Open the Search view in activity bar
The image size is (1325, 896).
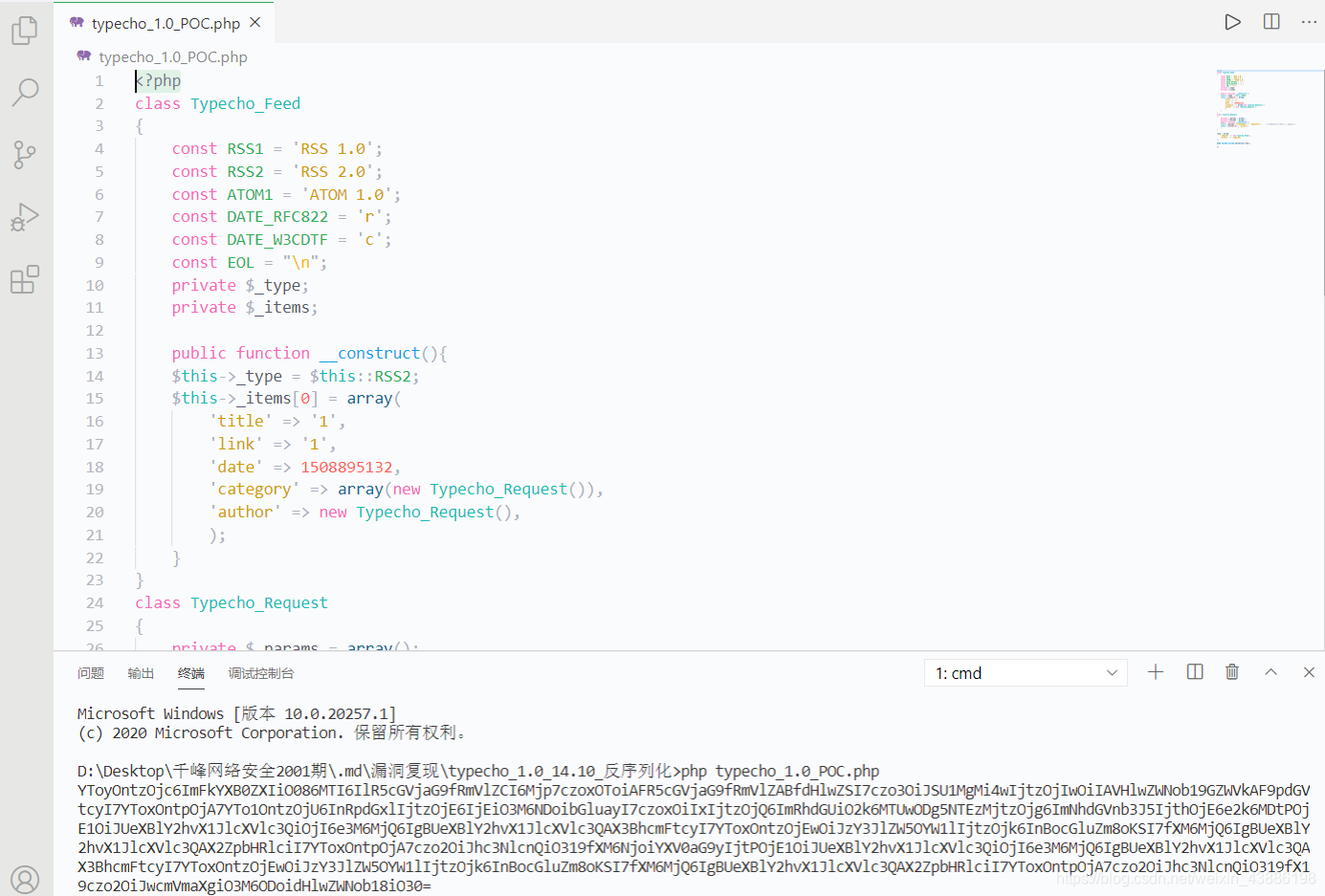pos(25,92)
